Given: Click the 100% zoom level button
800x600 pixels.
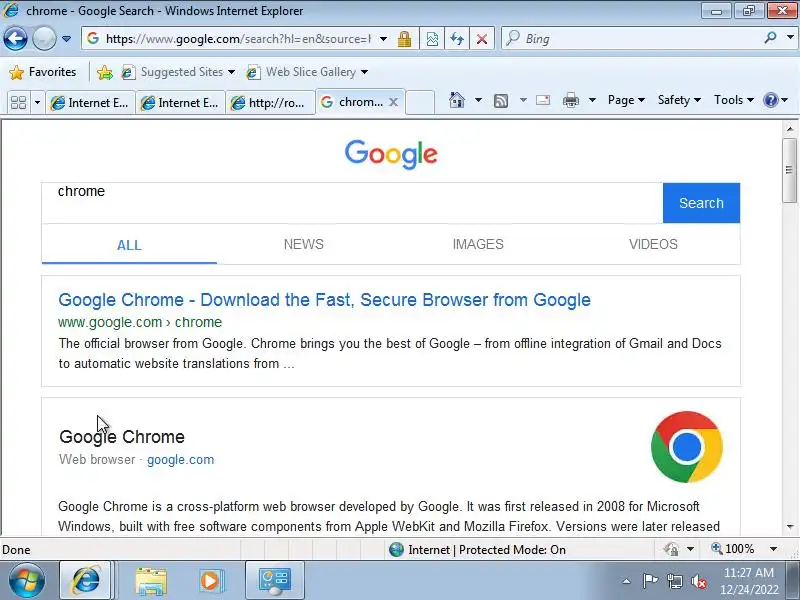Looking at the screenshot, I should (x=733, y=549).
